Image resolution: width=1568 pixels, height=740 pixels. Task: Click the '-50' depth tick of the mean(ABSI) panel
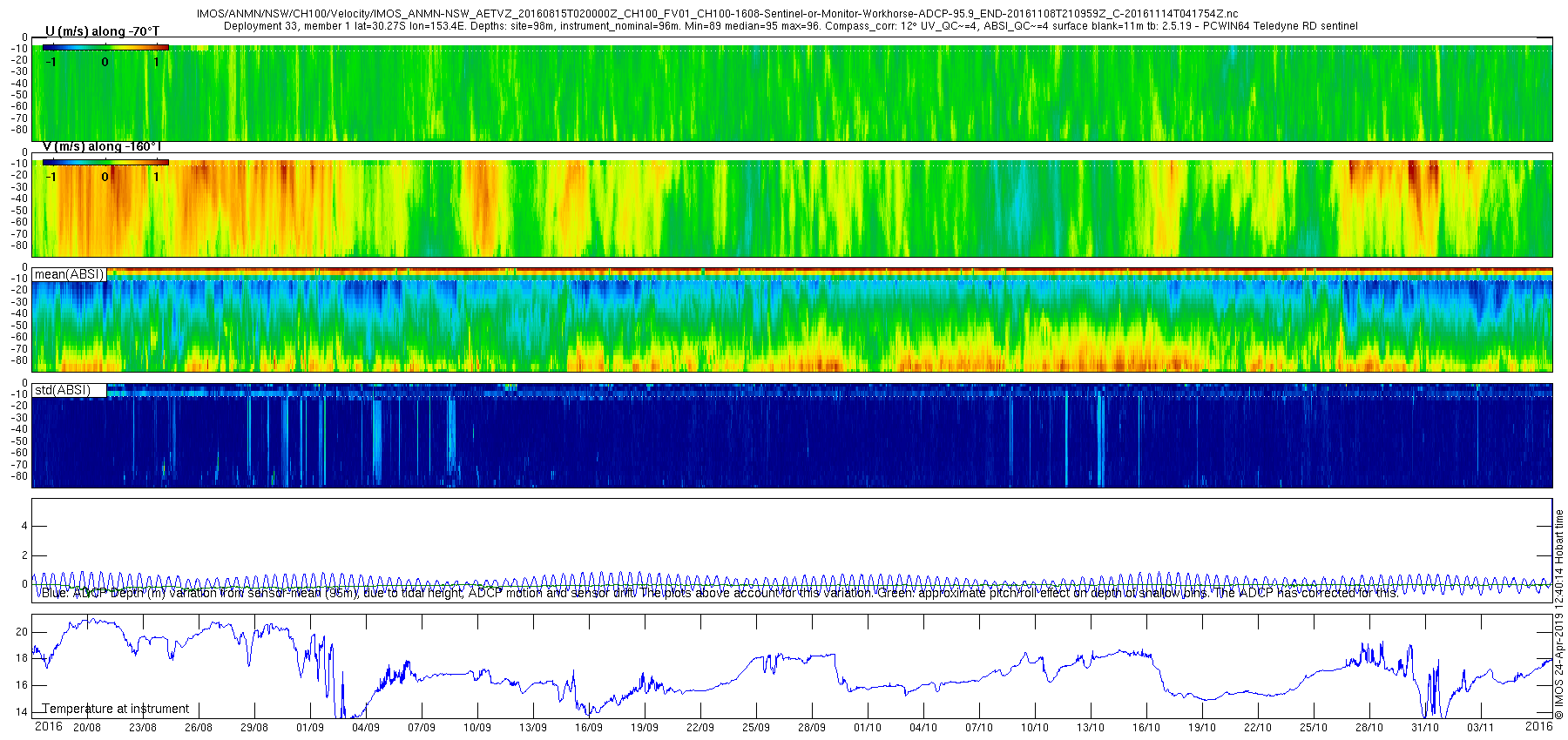19,326
